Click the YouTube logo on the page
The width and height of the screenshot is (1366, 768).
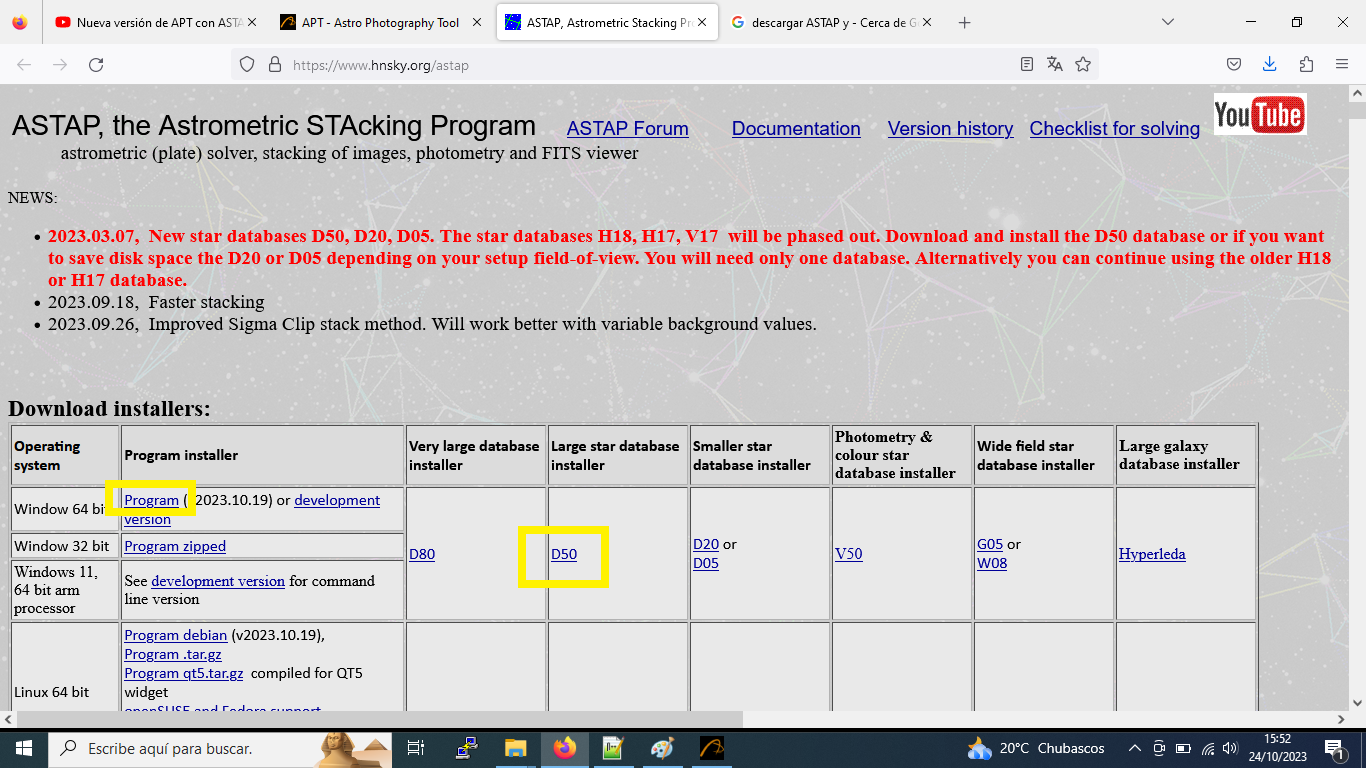[x=1260, y=115]
